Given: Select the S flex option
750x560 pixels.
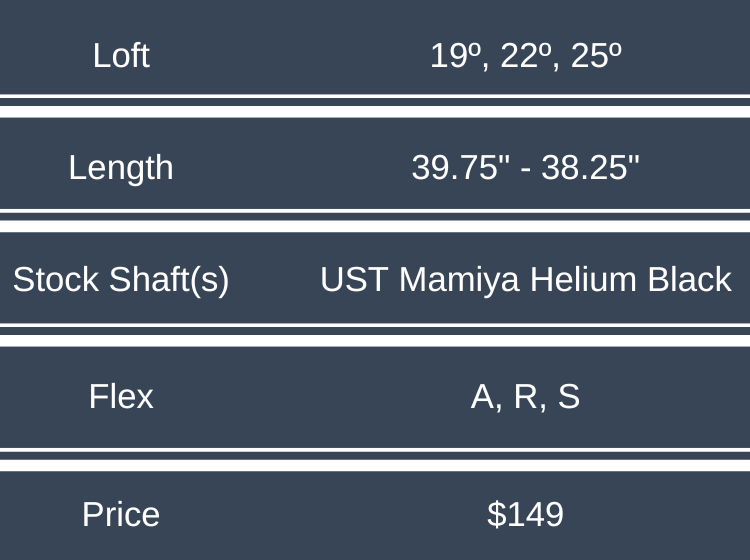Looking at the screenshot, I should (x=568, y=397).
